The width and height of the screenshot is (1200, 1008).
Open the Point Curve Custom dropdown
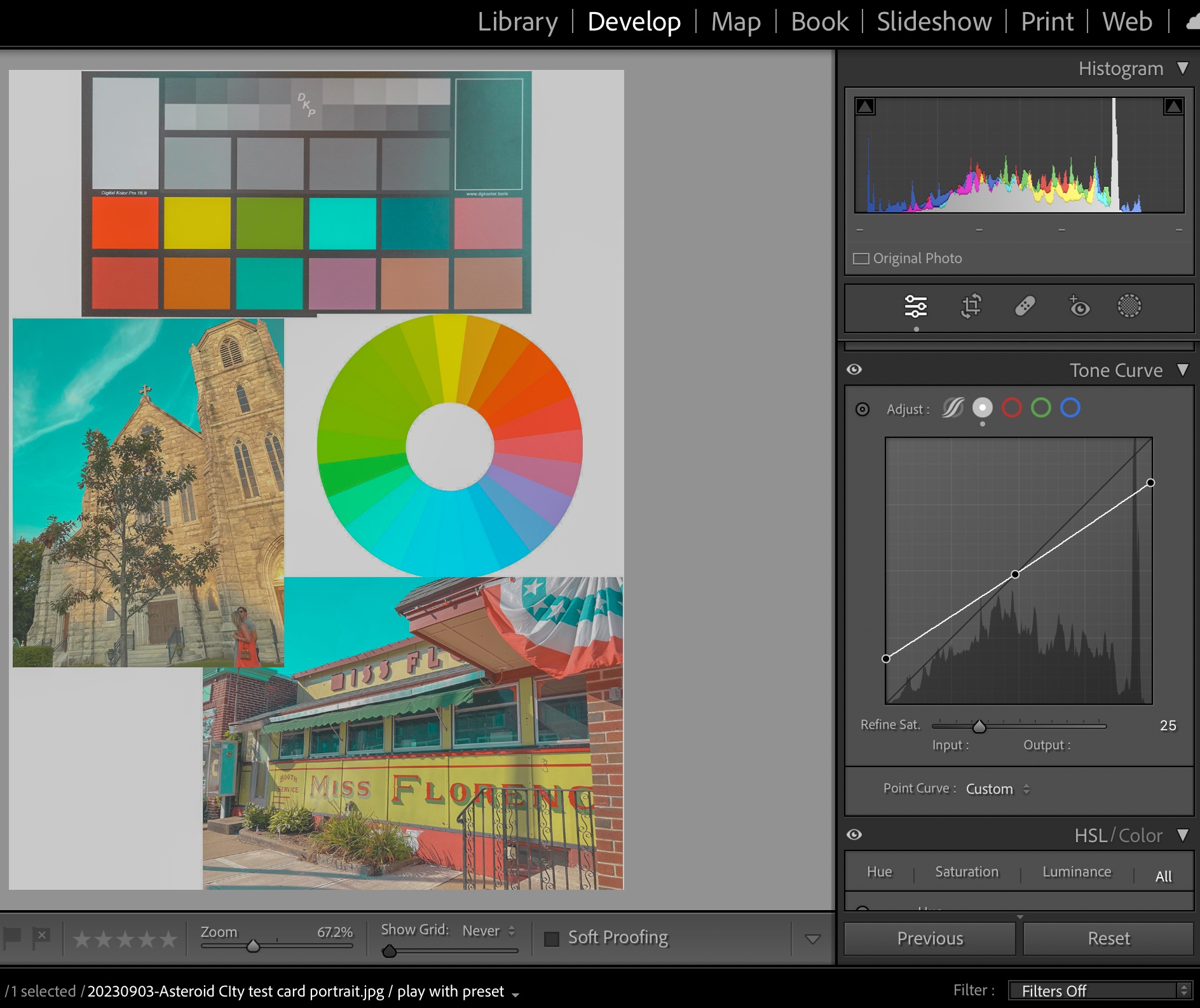pyautogui.click(x=998, y=789)
